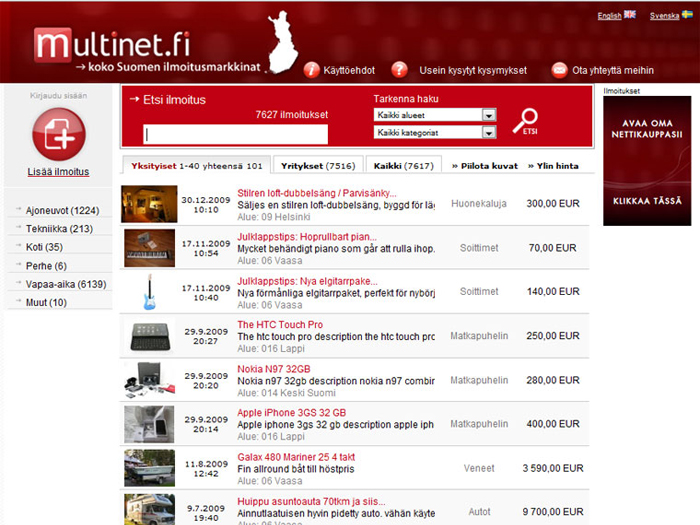Open the blue electric guitar thumbnail

point(149,292)
